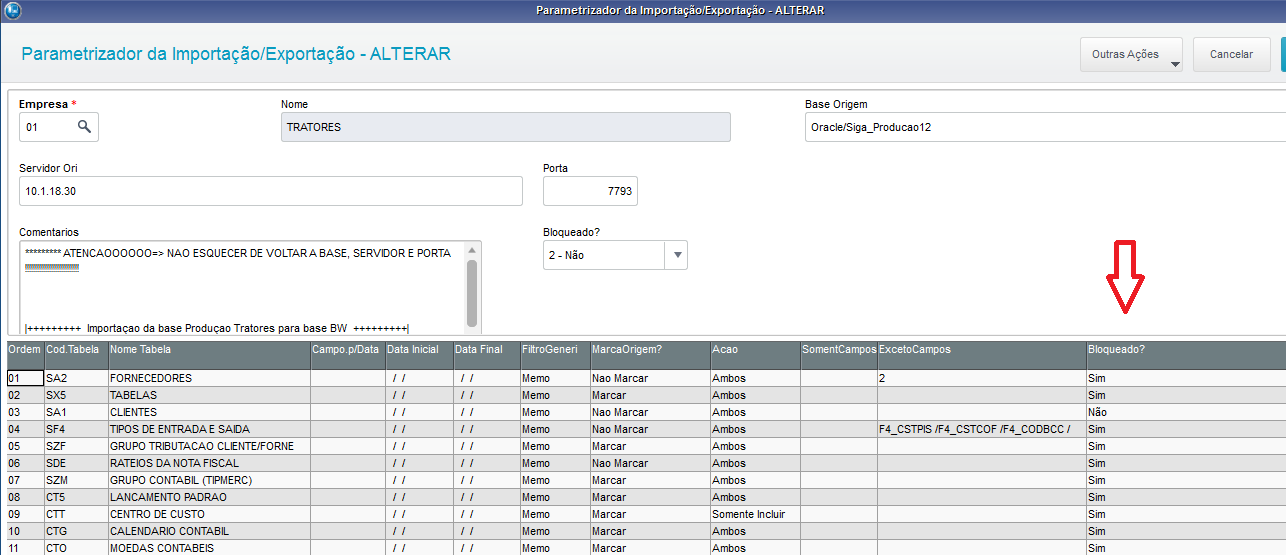Click the SDE code cell
Screen dimensions: 1286x555
[76, 464]
